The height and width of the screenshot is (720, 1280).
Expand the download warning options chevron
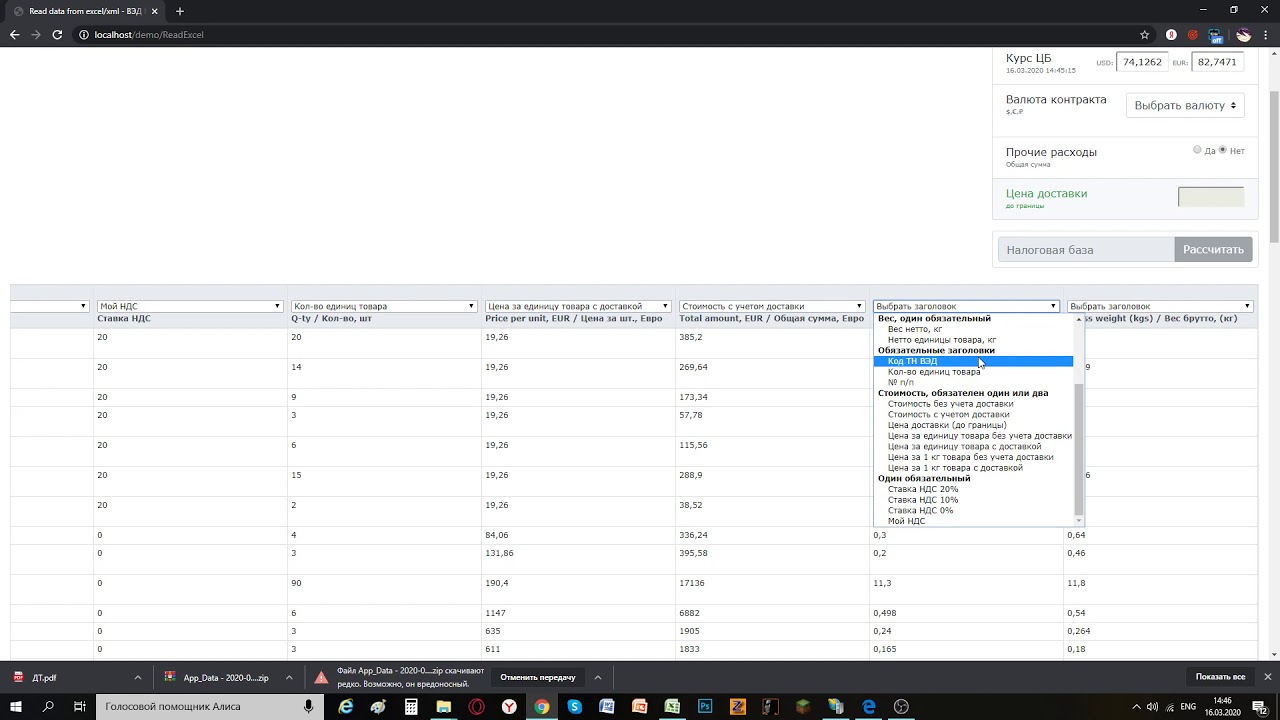598,677
